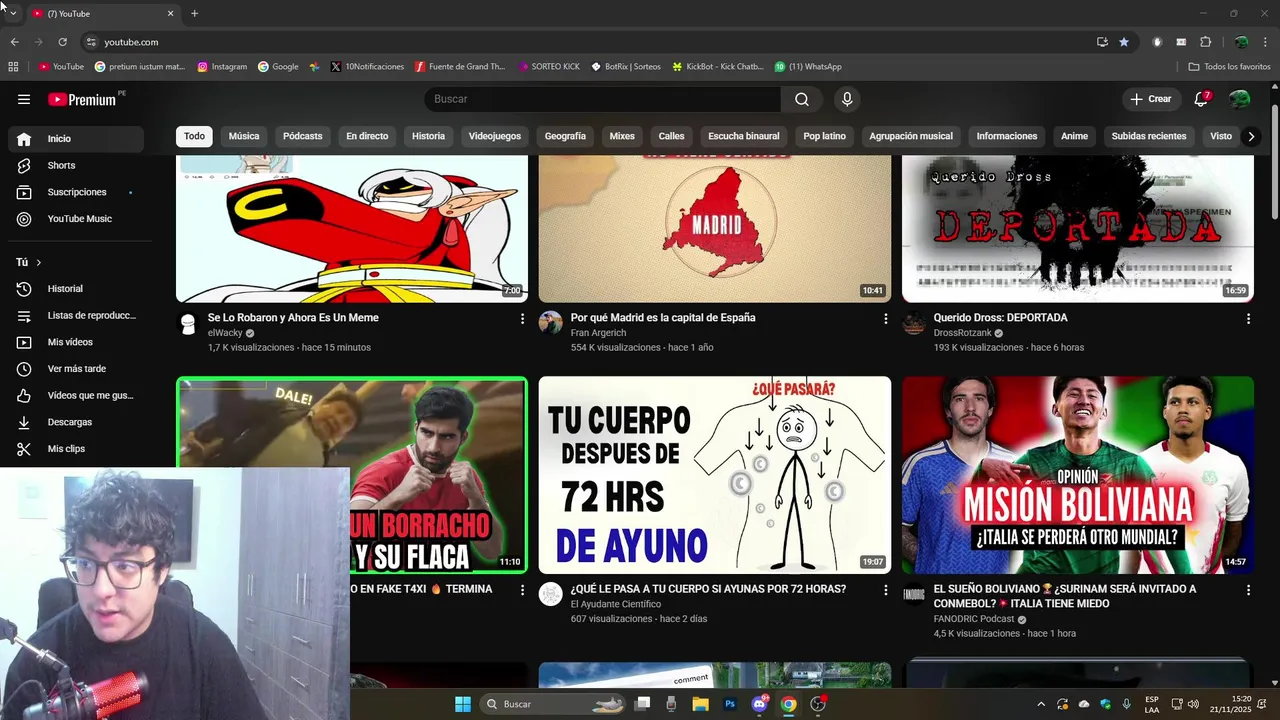Open Todos los favoritos folder
Viewport: 1280px width, 720px height.
tap(1229, 67)
